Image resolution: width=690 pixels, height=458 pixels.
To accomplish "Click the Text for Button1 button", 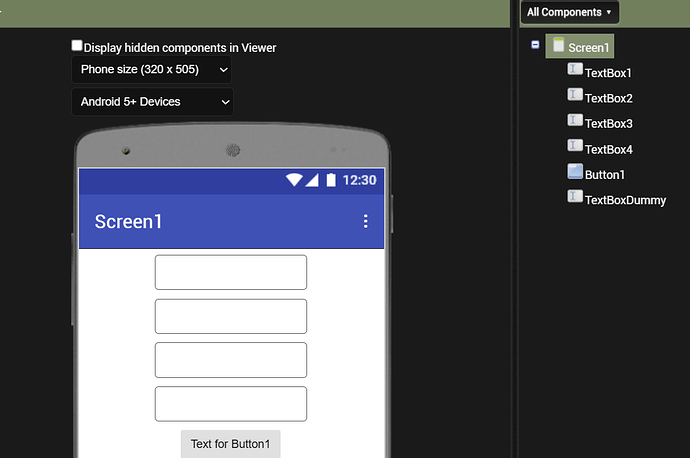I will 231,444.
